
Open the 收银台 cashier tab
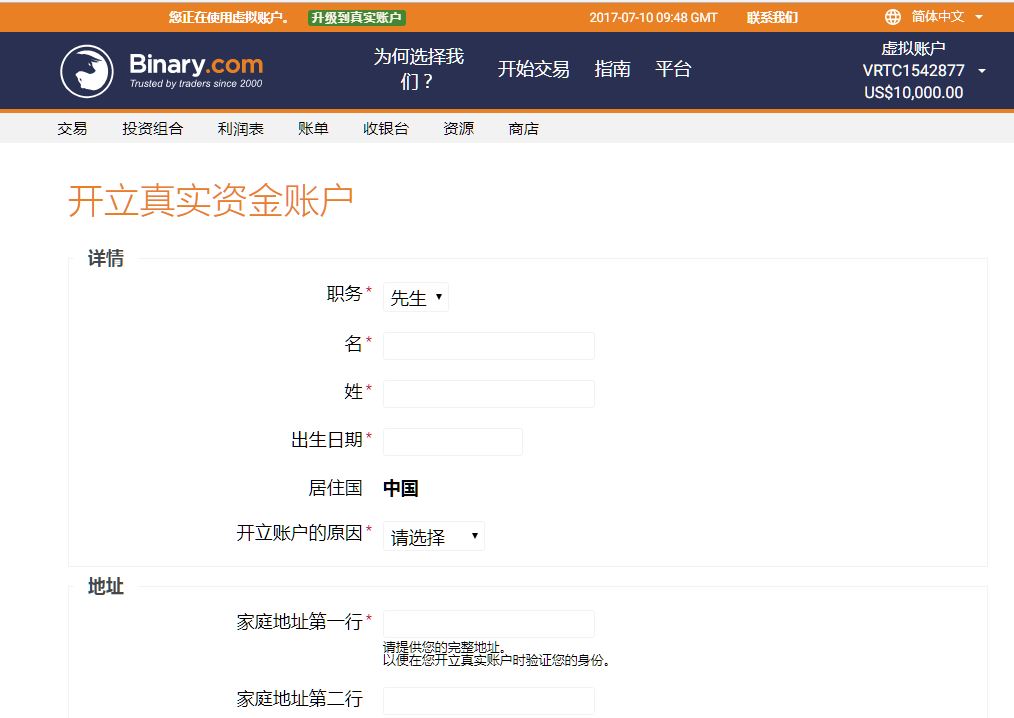tap(385, 128)
